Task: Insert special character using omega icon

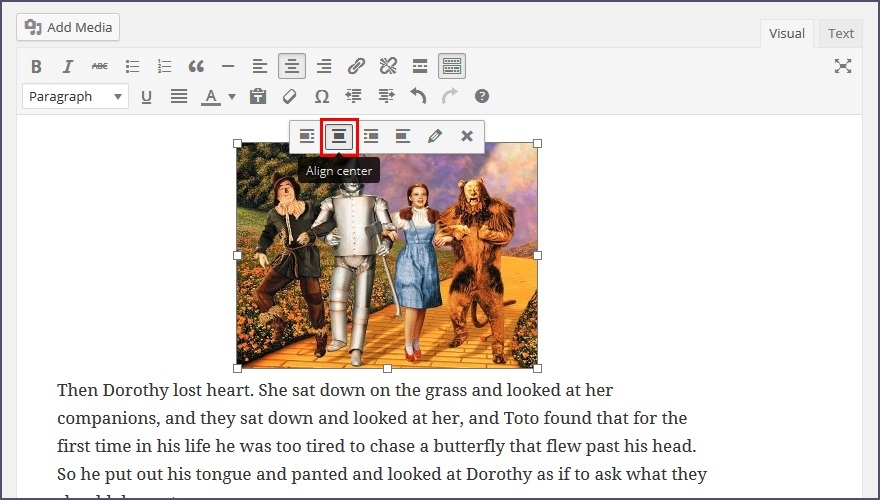Action: tap(322, 97)
